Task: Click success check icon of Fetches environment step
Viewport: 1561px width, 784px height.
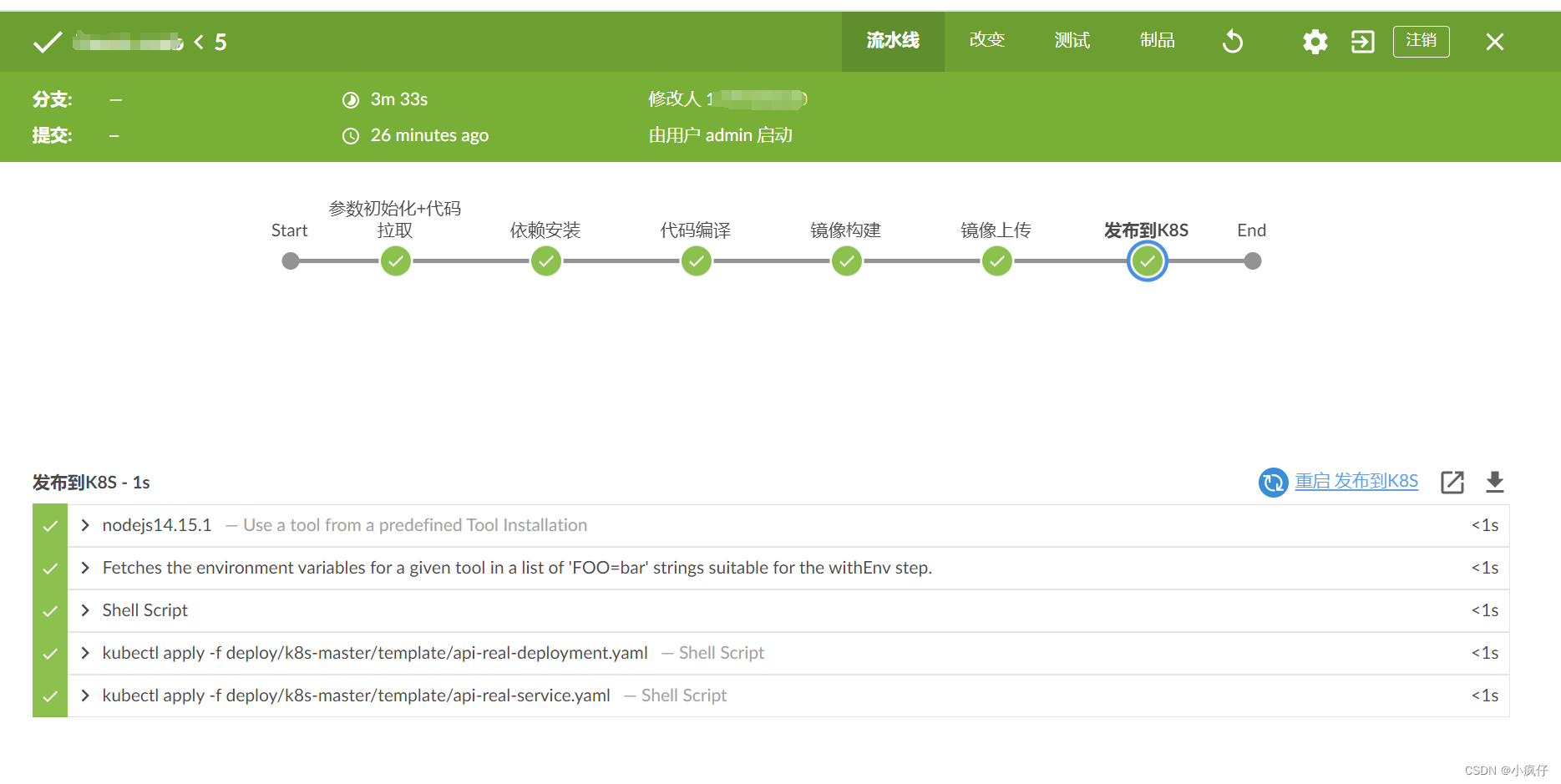Action: pos(50,569)
